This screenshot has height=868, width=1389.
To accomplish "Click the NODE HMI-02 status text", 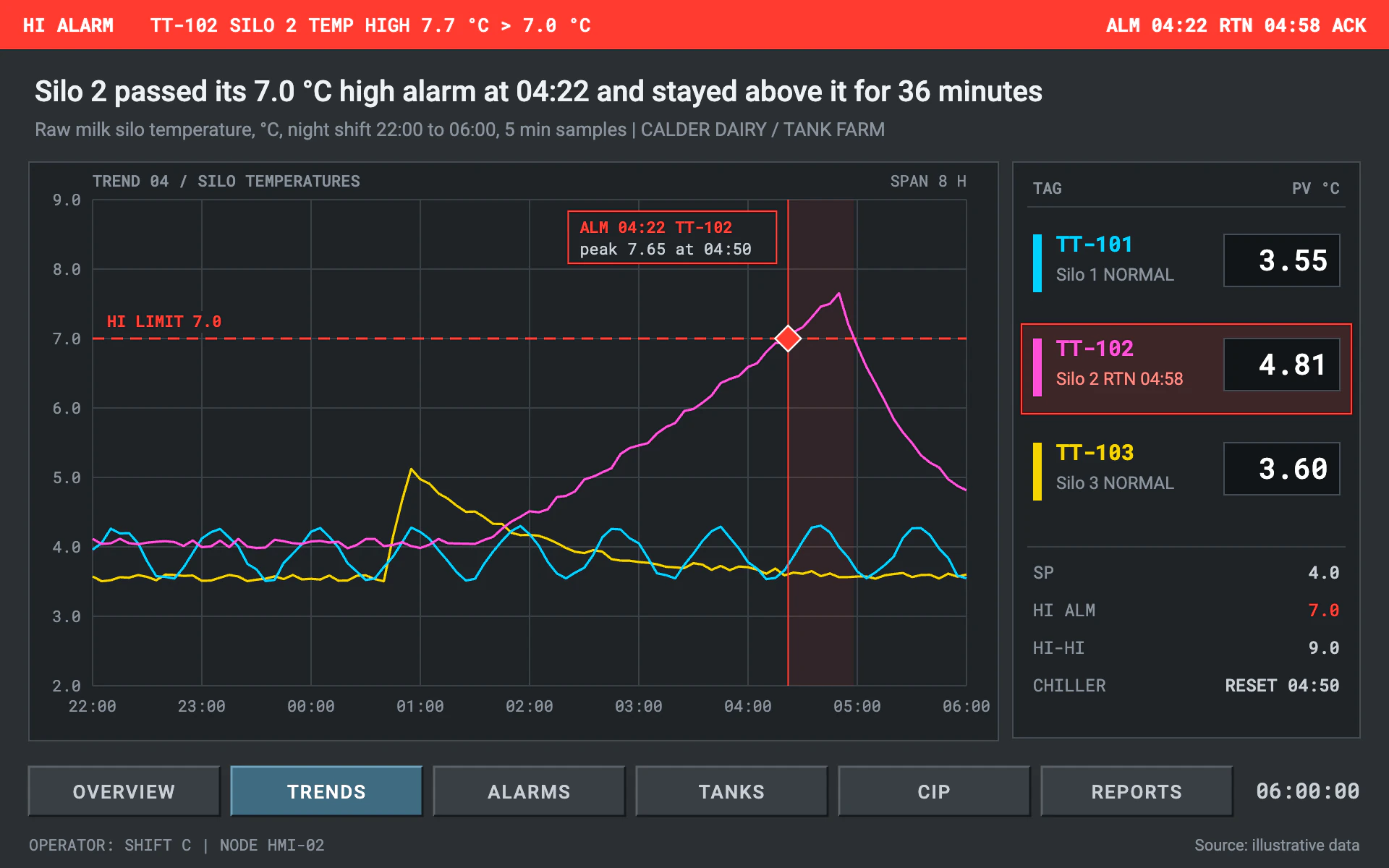I will pyautogui.click(x=272, y=845).
